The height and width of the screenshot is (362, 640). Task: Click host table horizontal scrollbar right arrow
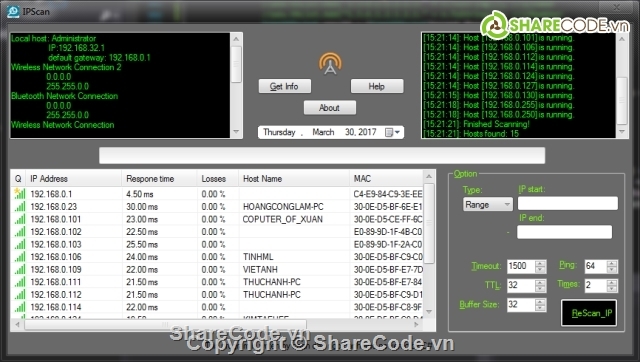(416, 325)
